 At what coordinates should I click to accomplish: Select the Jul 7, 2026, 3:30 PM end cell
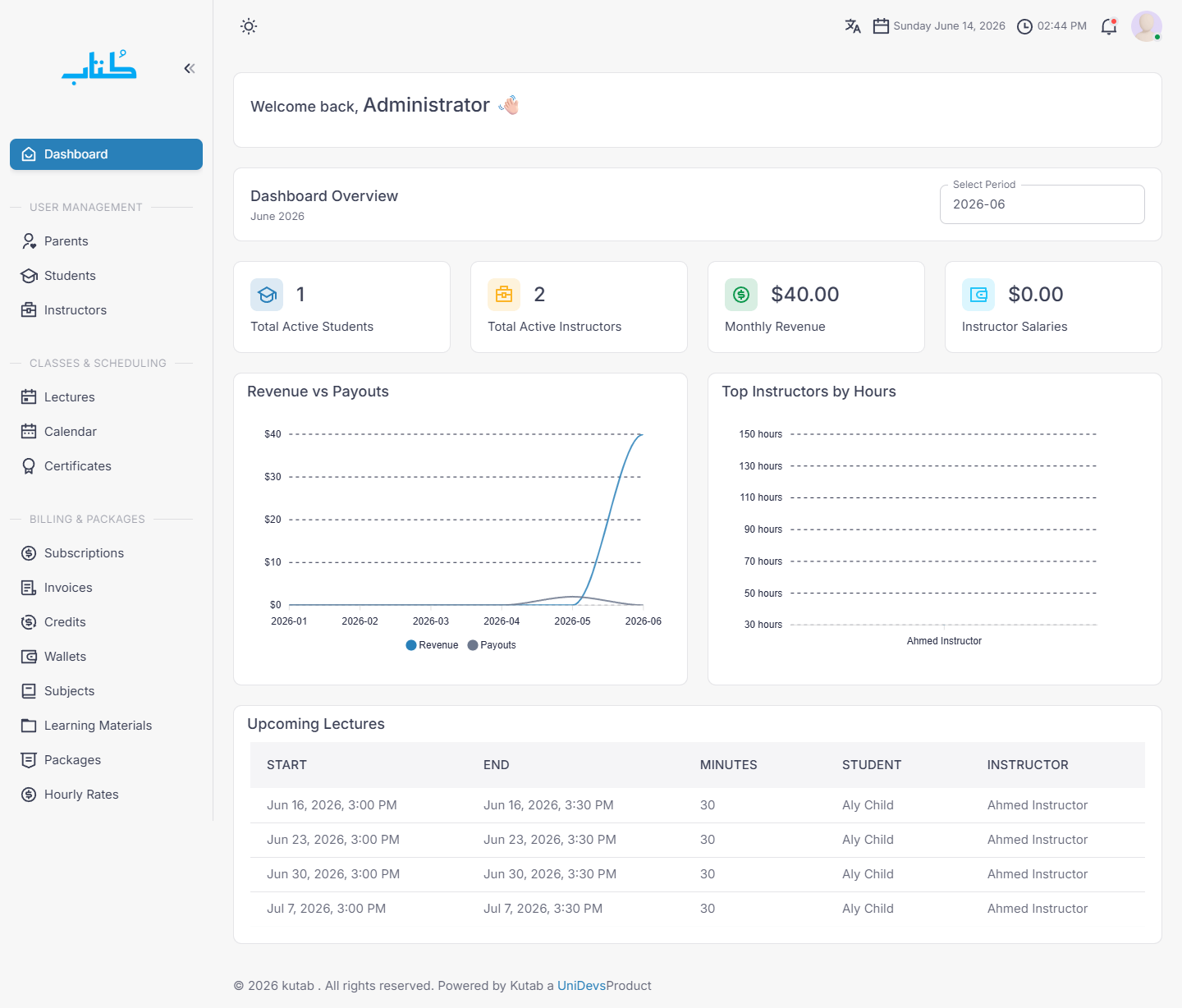click(543, 909)
